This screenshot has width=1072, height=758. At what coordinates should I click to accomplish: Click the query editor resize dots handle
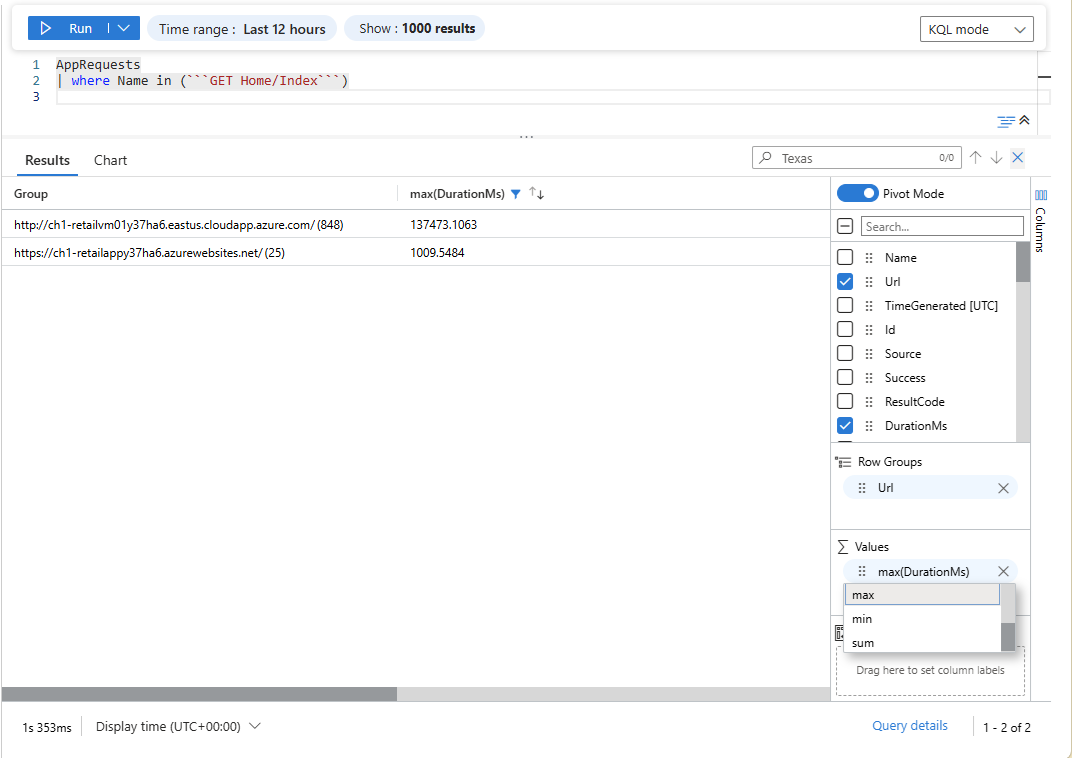(526, 137)
